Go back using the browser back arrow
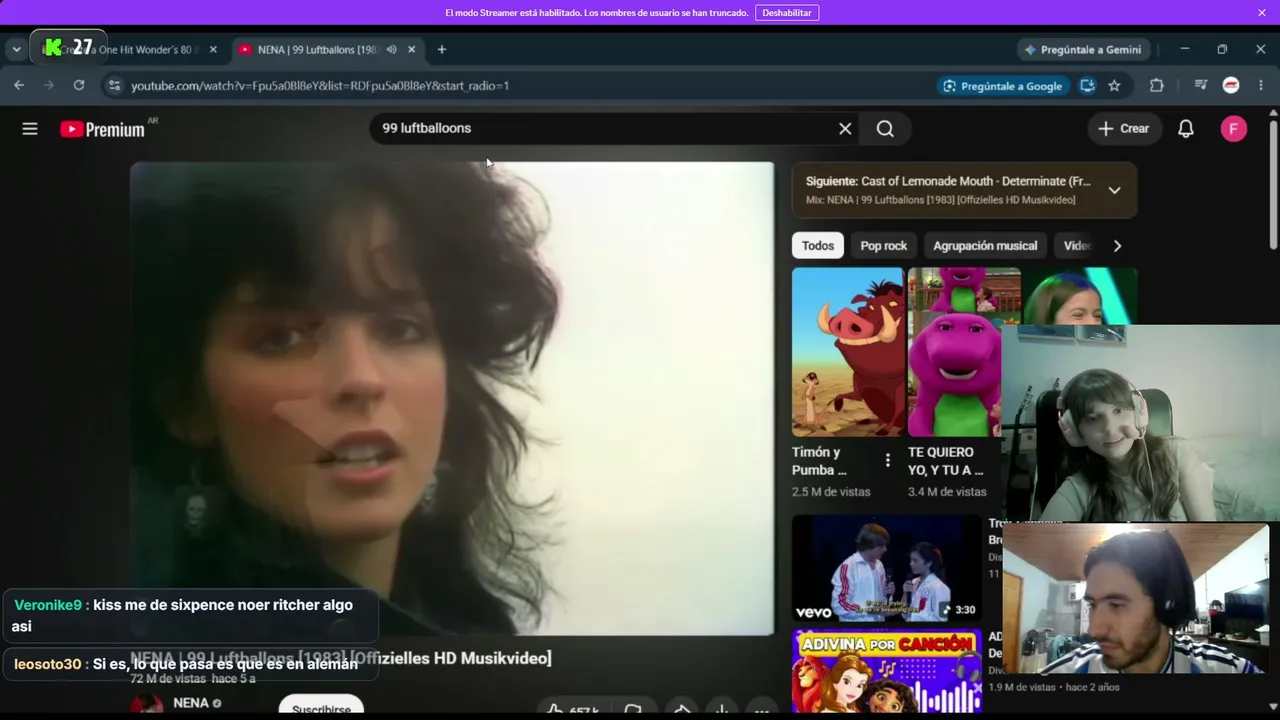This screenshot has height=720, width=1280. point(19,86)
